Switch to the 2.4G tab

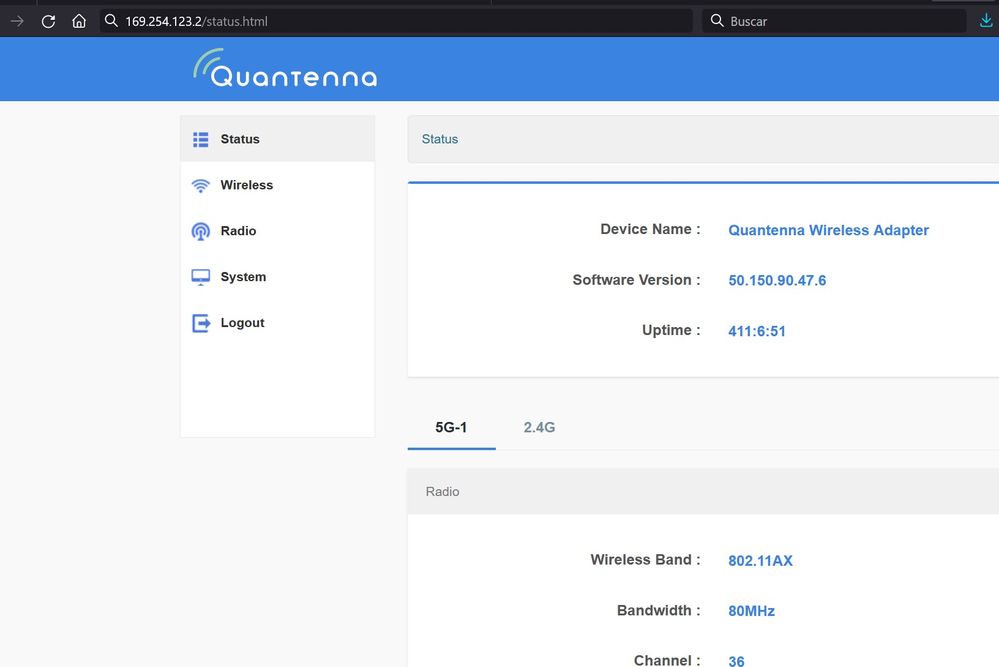(x=539, y=427)
